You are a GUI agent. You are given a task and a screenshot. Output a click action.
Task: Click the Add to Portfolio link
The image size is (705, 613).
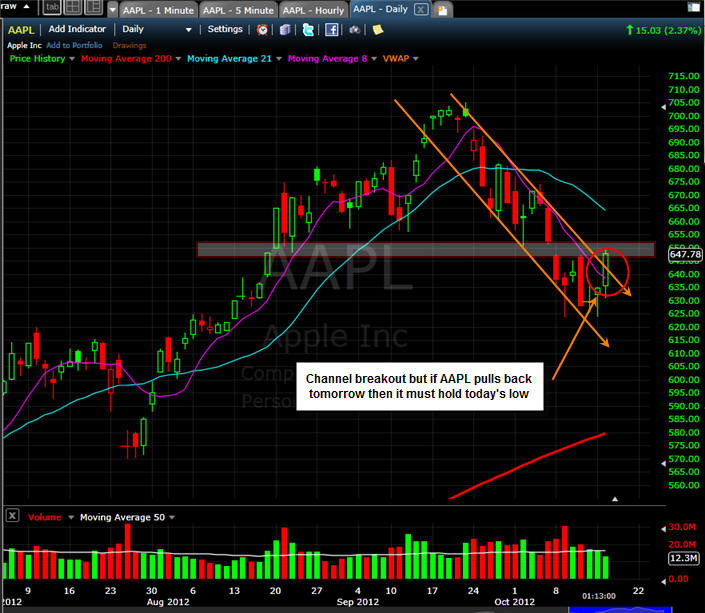74,45
